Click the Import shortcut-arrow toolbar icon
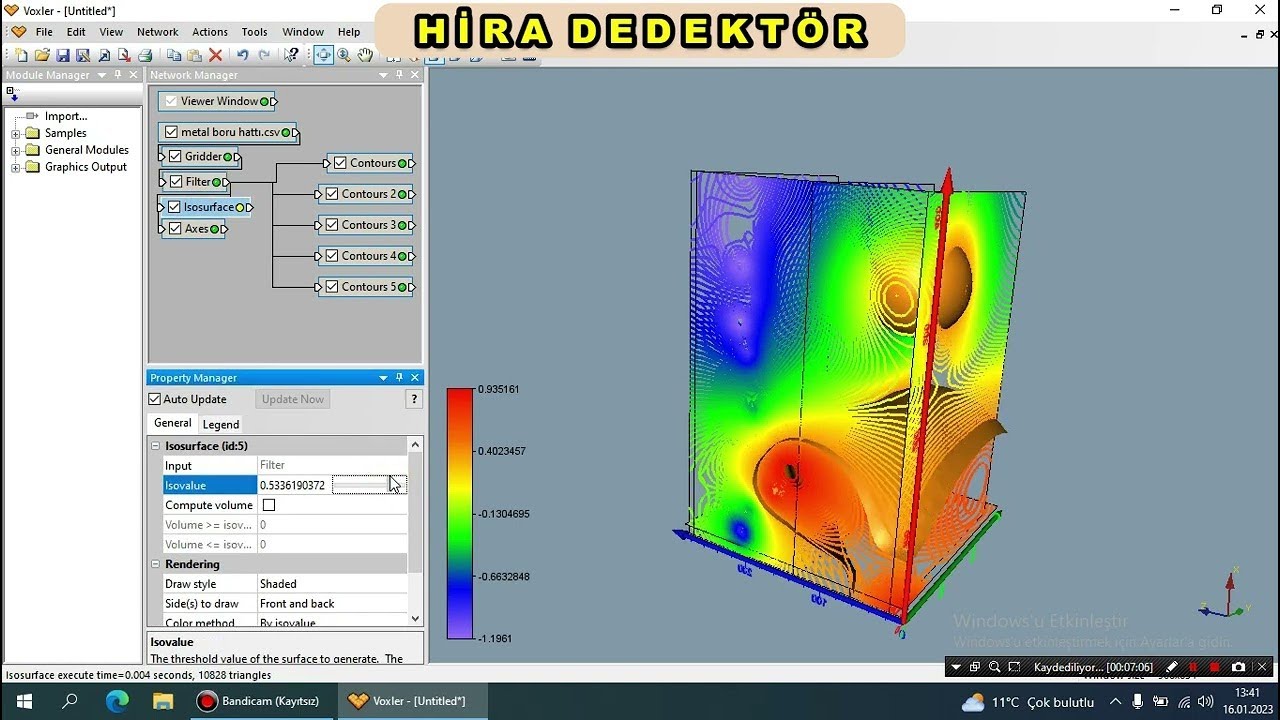The height and width of the screenshot is (720, 1280). point(104,55)
